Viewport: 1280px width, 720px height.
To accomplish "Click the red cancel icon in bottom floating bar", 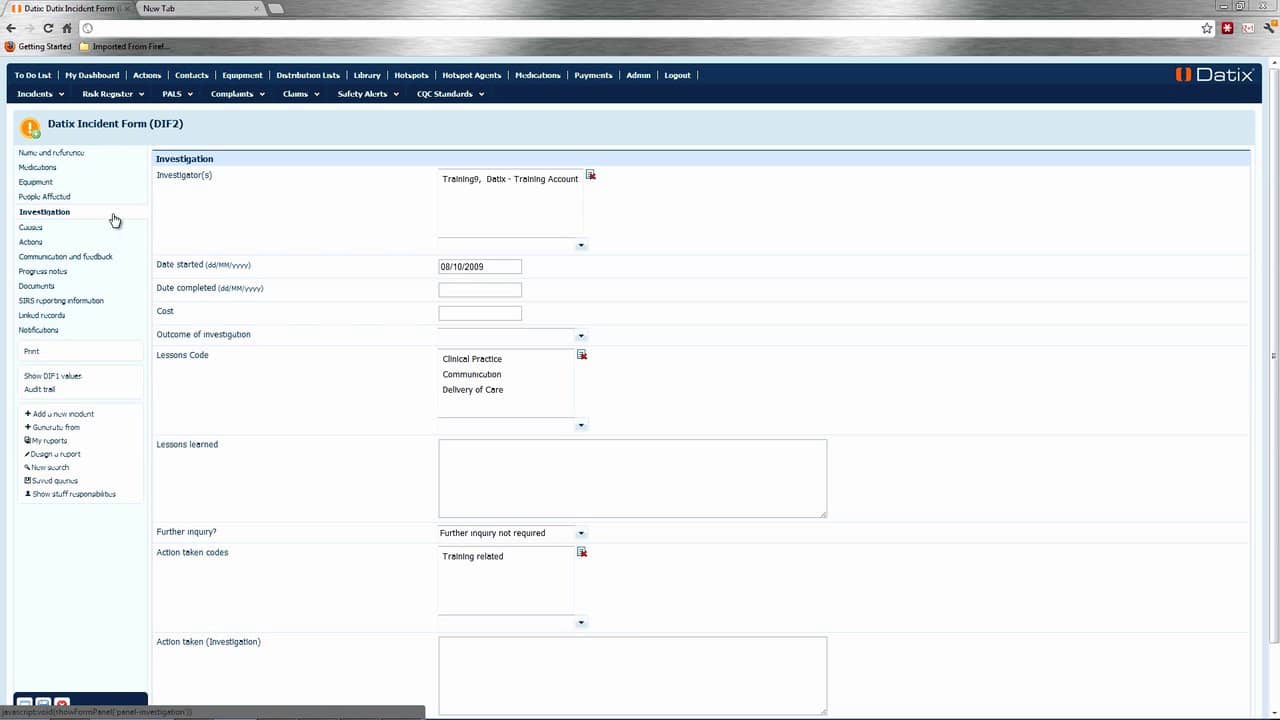I will [x=62, y=705].
